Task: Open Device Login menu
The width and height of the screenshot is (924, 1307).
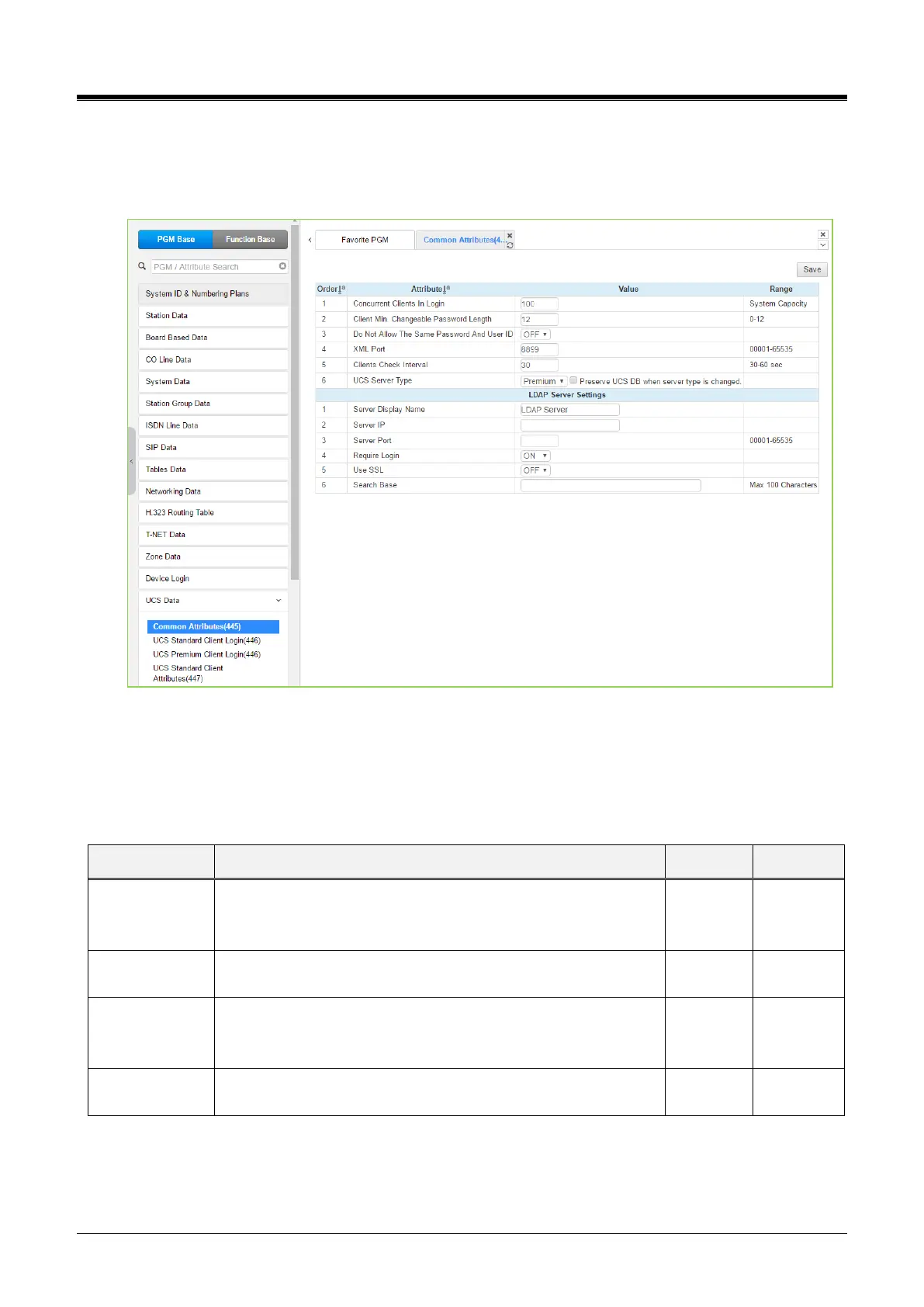Action: (213, 579)
